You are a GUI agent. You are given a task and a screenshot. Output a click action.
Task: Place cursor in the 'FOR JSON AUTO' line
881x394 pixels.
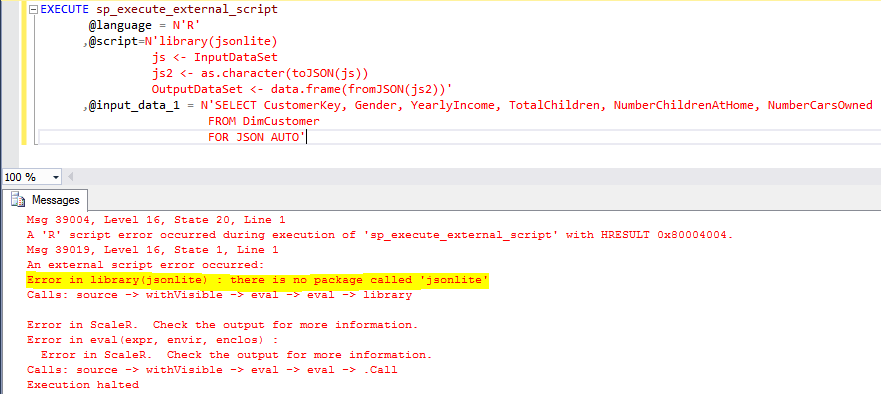[x=257, y=137]
